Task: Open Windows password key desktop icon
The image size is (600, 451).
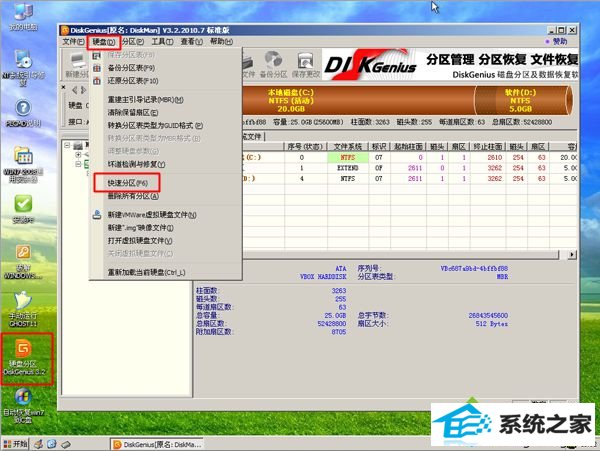Action: pyautogui.click(x=23, y=262)
